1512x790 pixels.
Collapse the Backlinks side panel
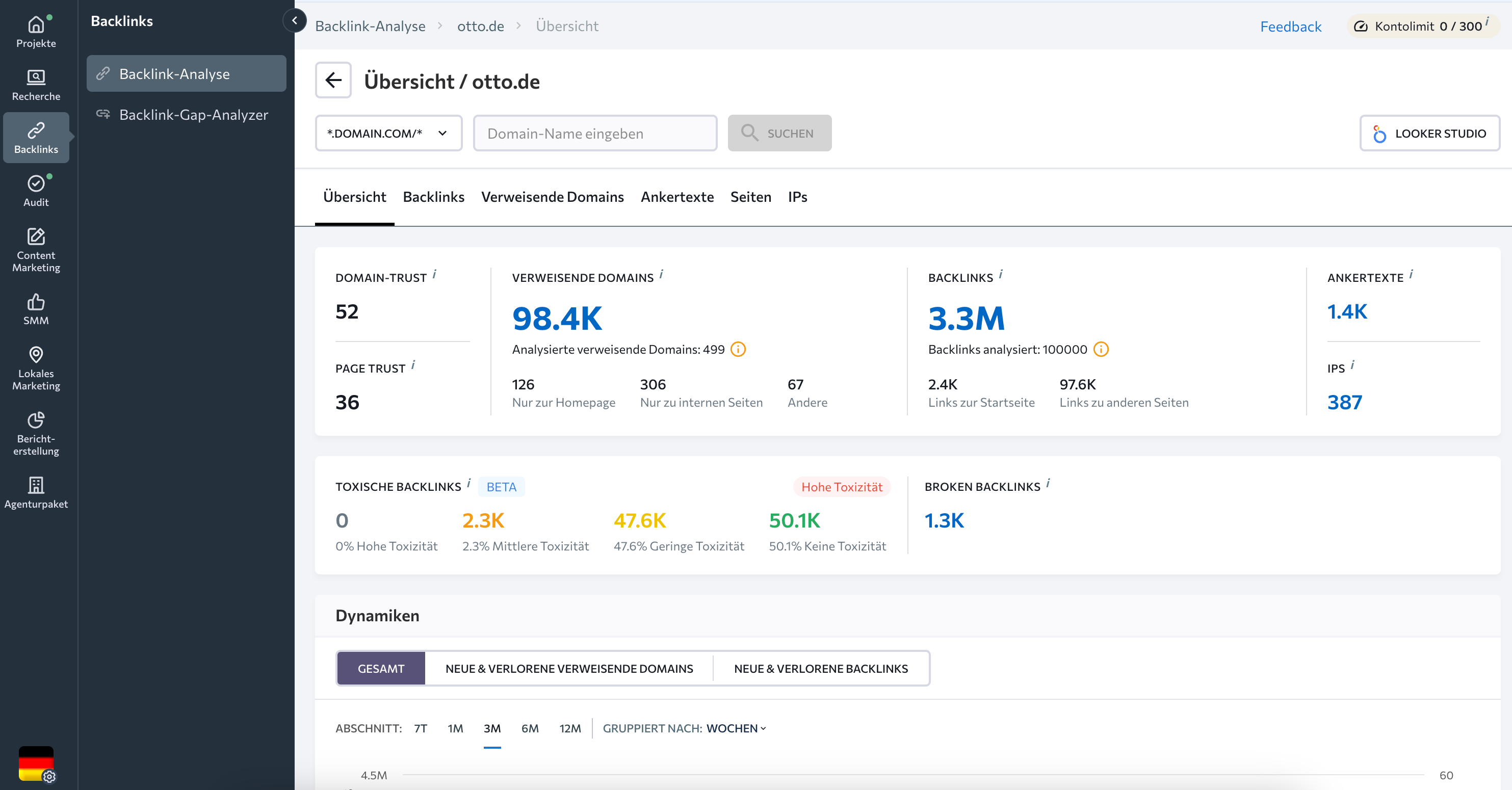tap(294, 20)
